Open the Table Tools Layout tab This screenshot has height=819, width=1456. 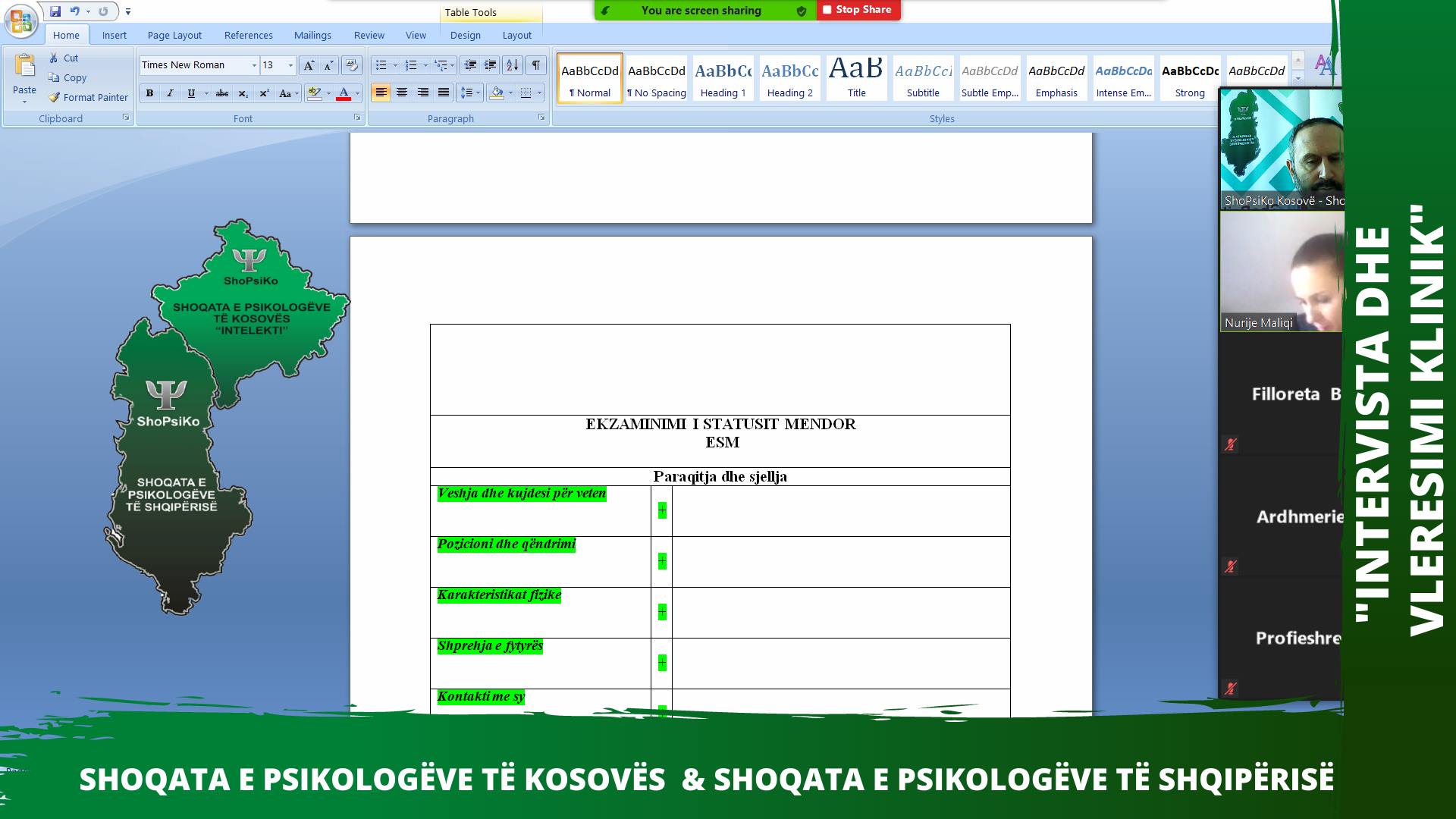click(x=516, y=35)
